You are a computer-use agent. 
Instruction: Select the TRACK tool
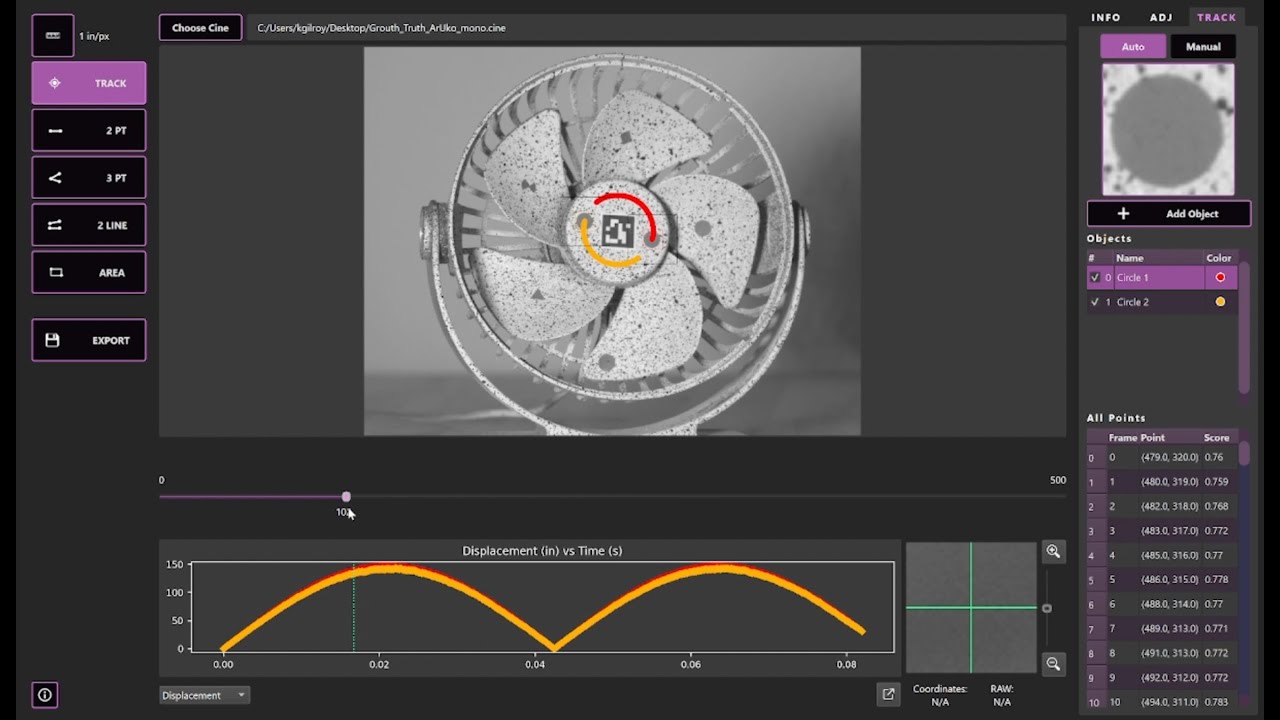89,83
